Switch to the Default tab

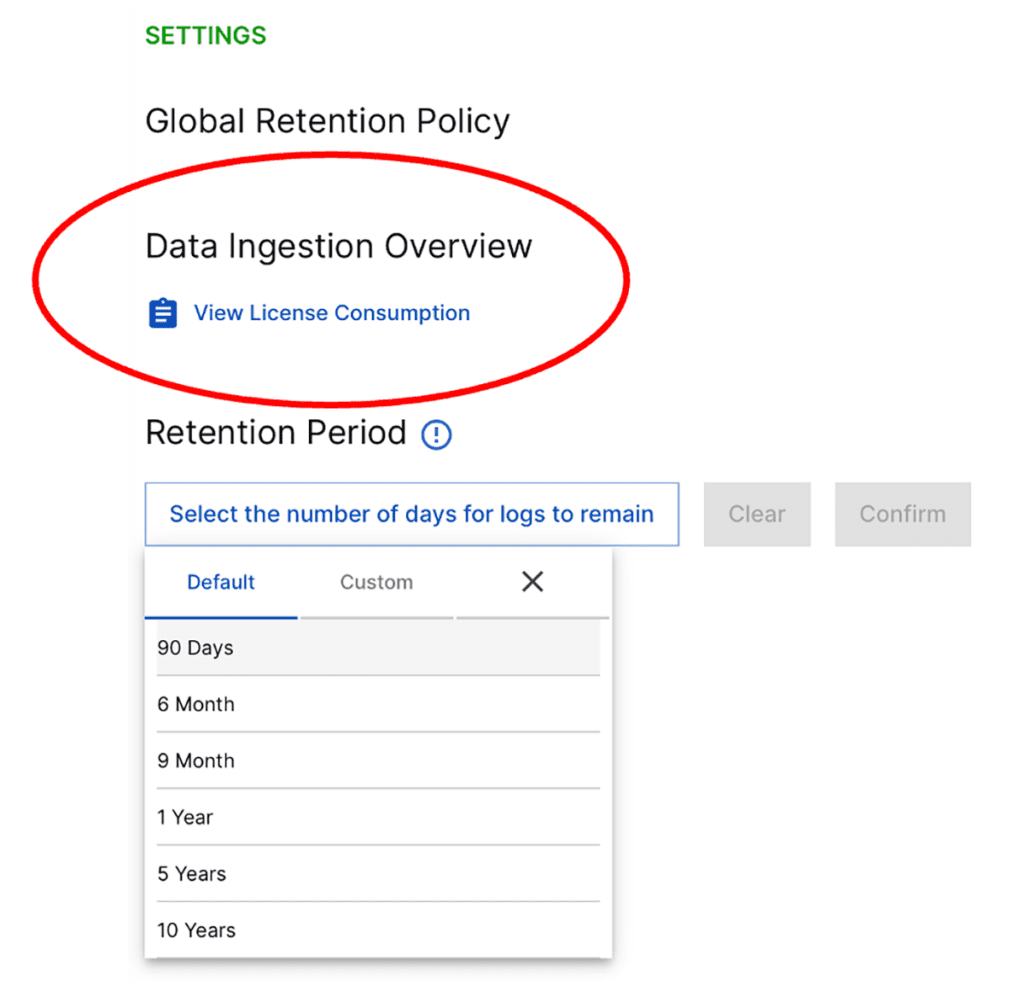(220, 582)
